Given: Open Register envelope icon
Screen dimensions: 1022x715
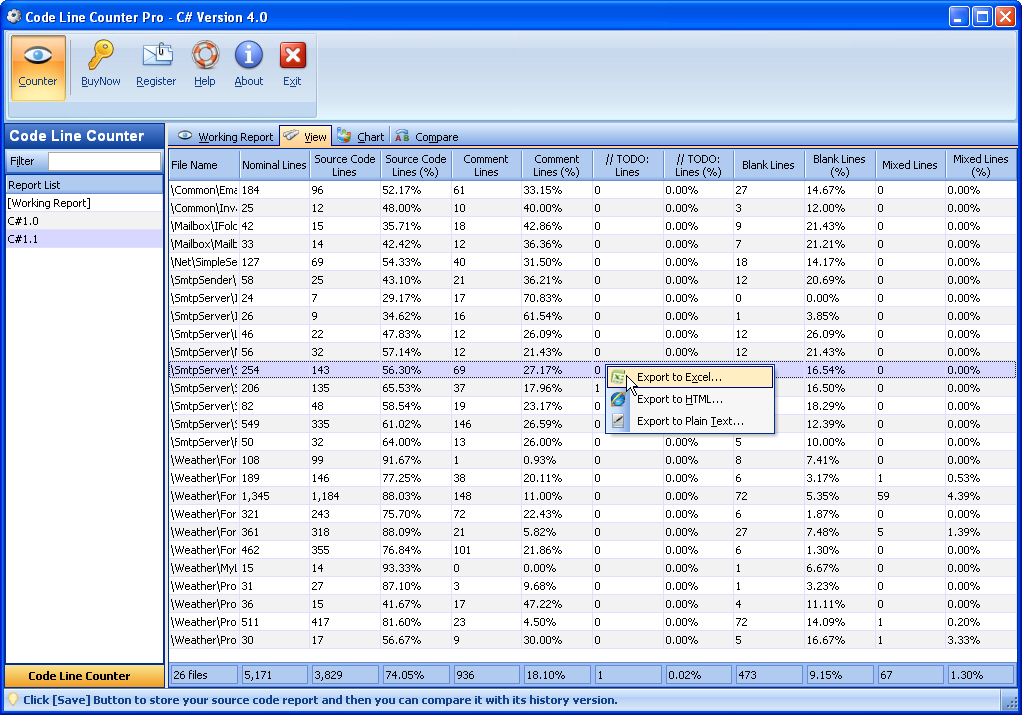Looking at the screenshot, I should point(157,55).
